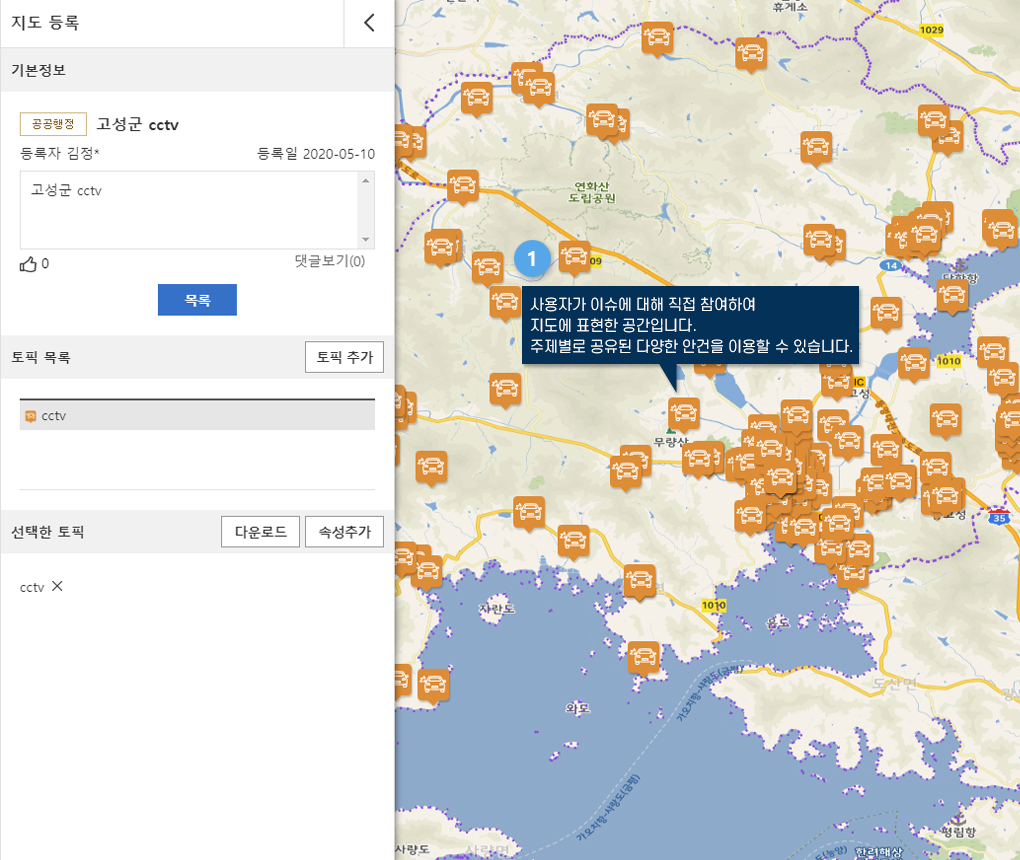Select the CCTV marker above 와도 island
1020x860 pixels.
(643, 655)
